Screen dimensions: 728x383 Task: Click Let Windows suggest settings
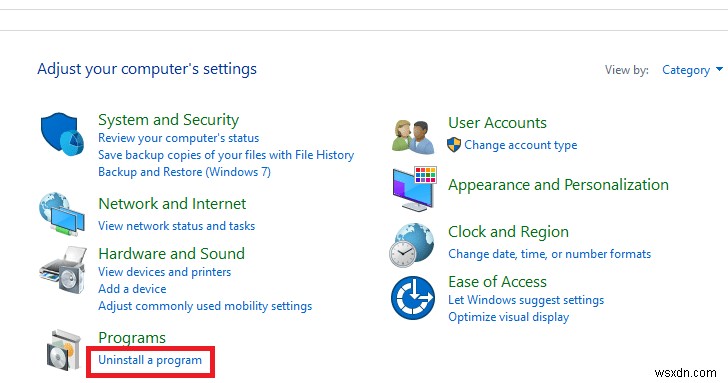[526, 300]
